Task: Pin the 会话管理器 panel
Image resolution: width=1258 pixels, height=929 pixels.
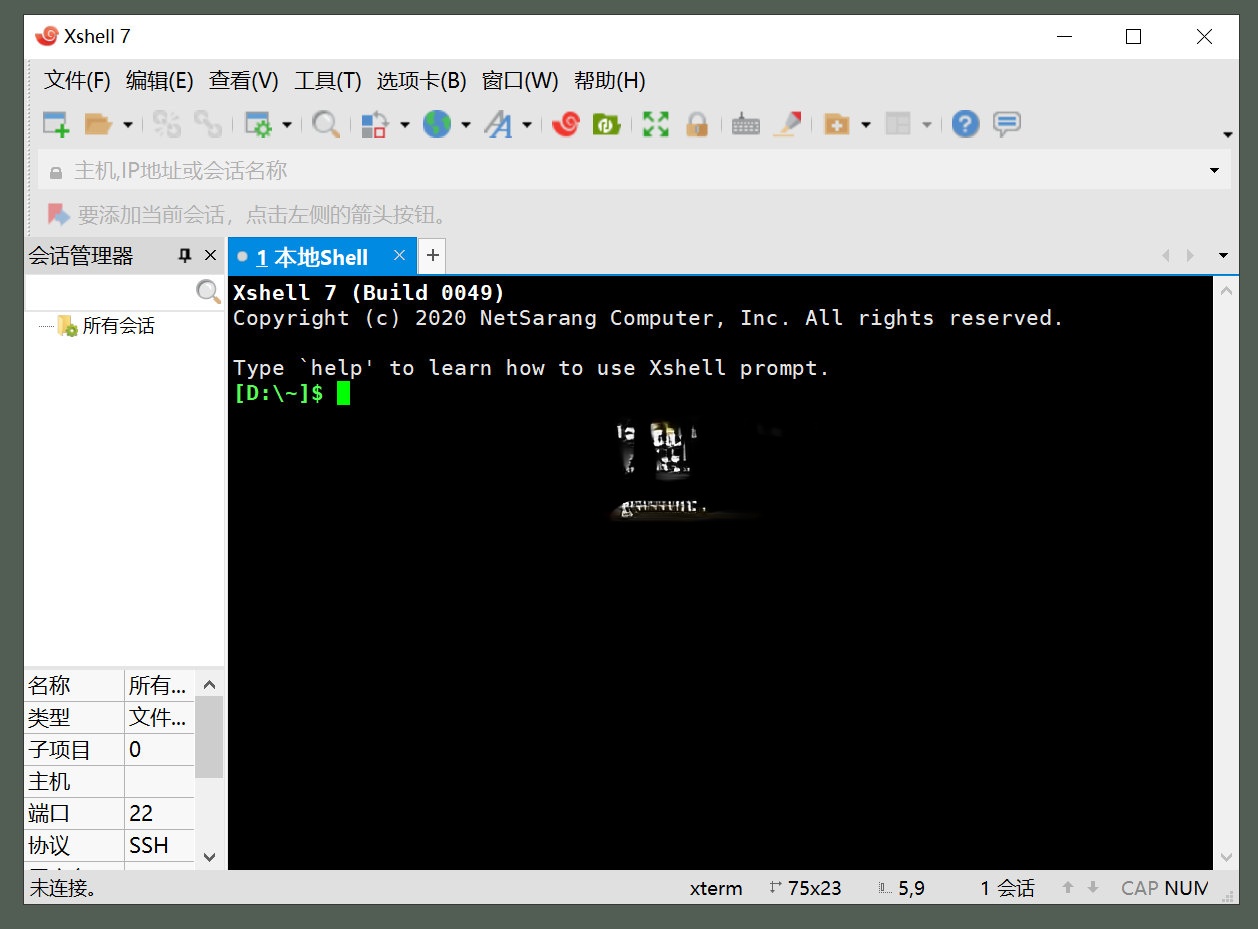Action: coord(183,256)
